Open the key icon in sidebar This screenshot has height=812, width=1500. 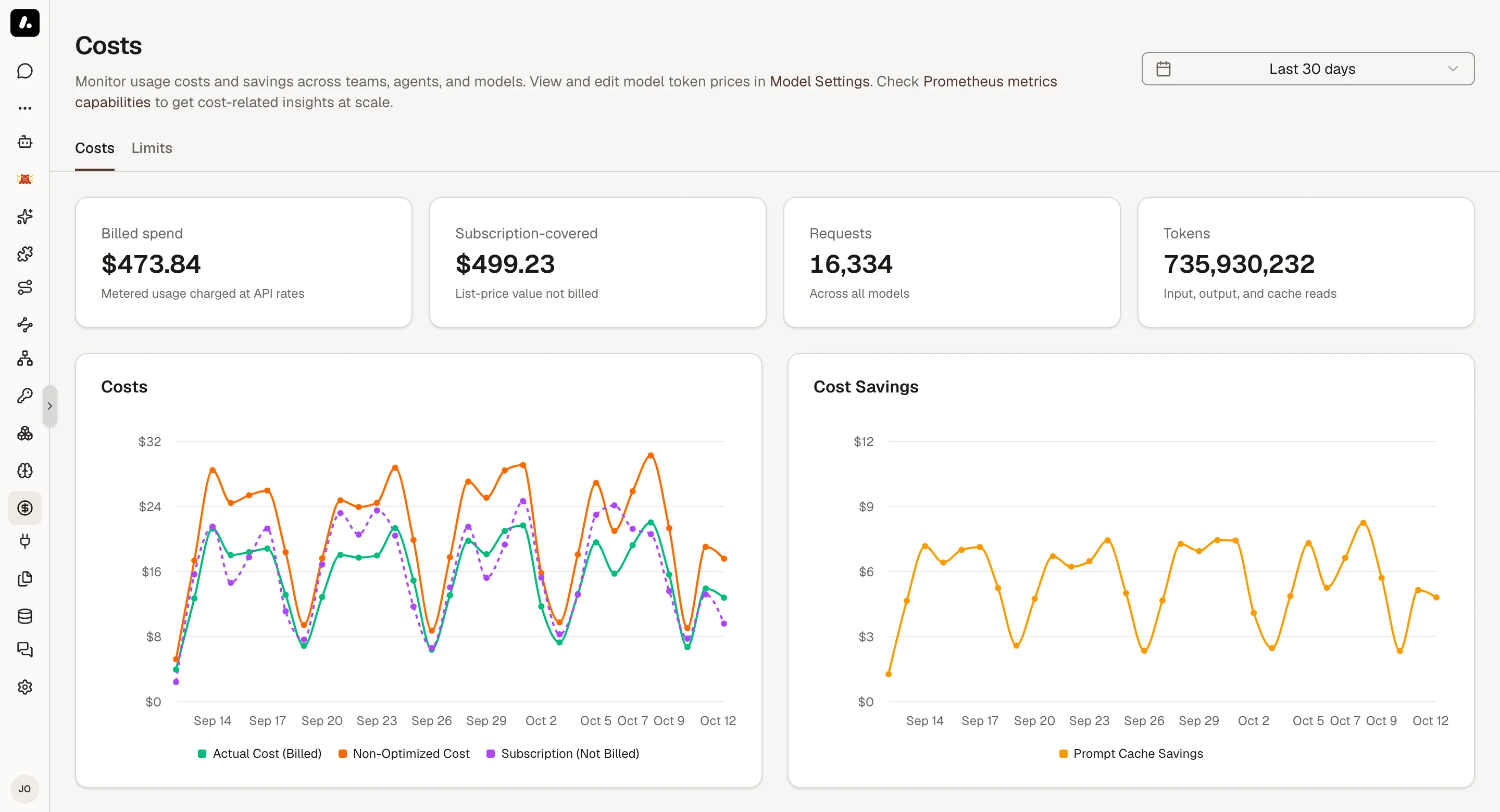24,396
